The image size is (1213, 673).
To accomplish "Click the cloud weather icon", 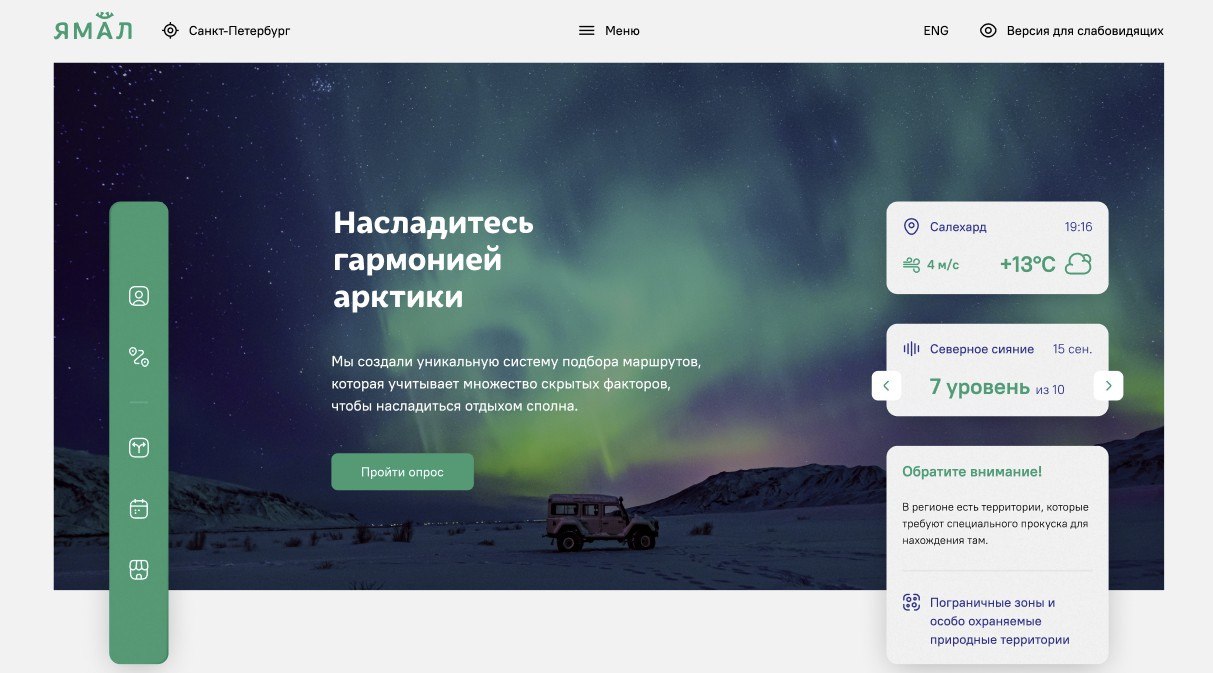I will click(1078, 264).
